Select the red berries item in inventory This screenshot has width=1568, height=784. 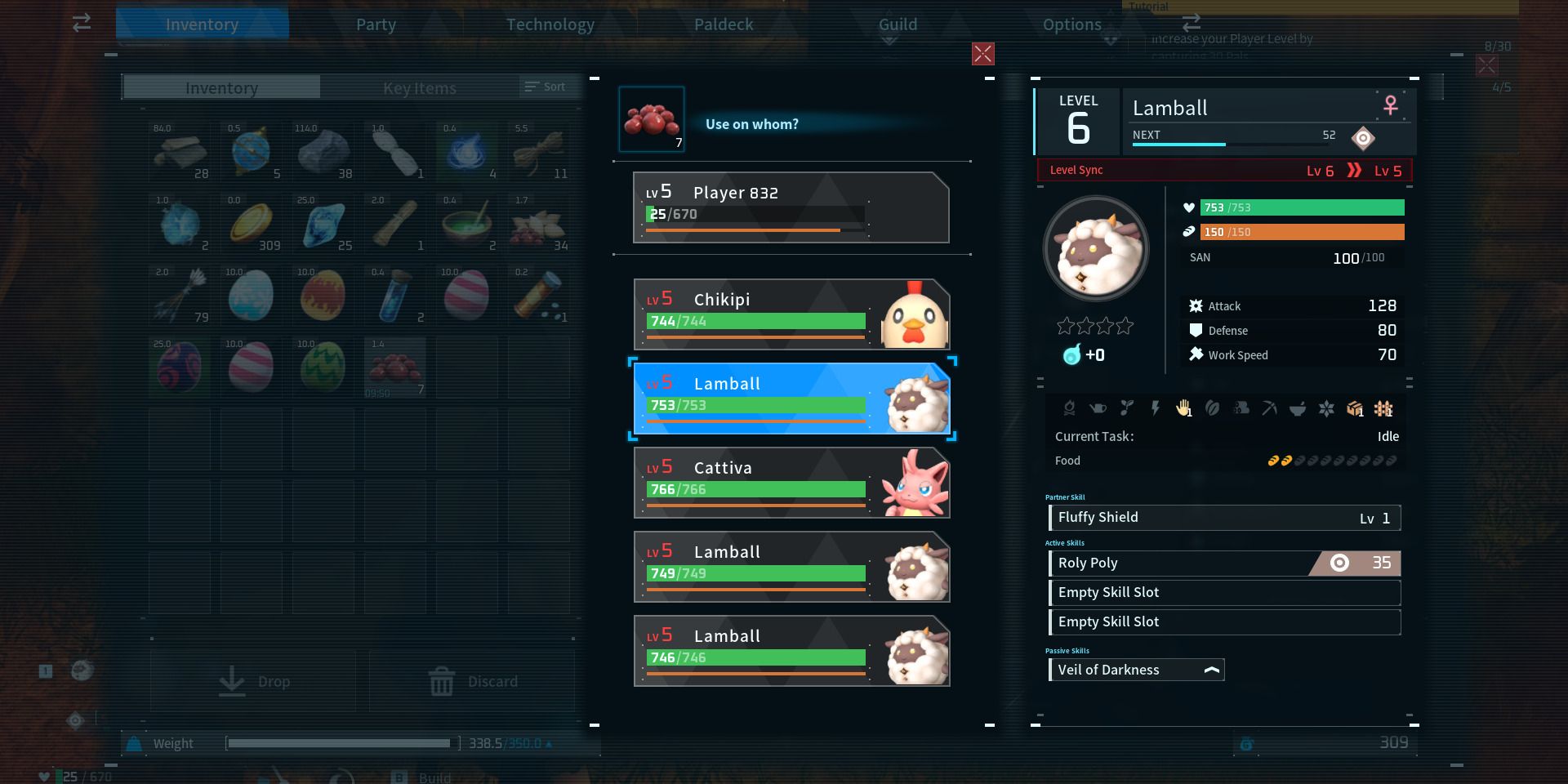pyautogui.click(x=394, y=367)
